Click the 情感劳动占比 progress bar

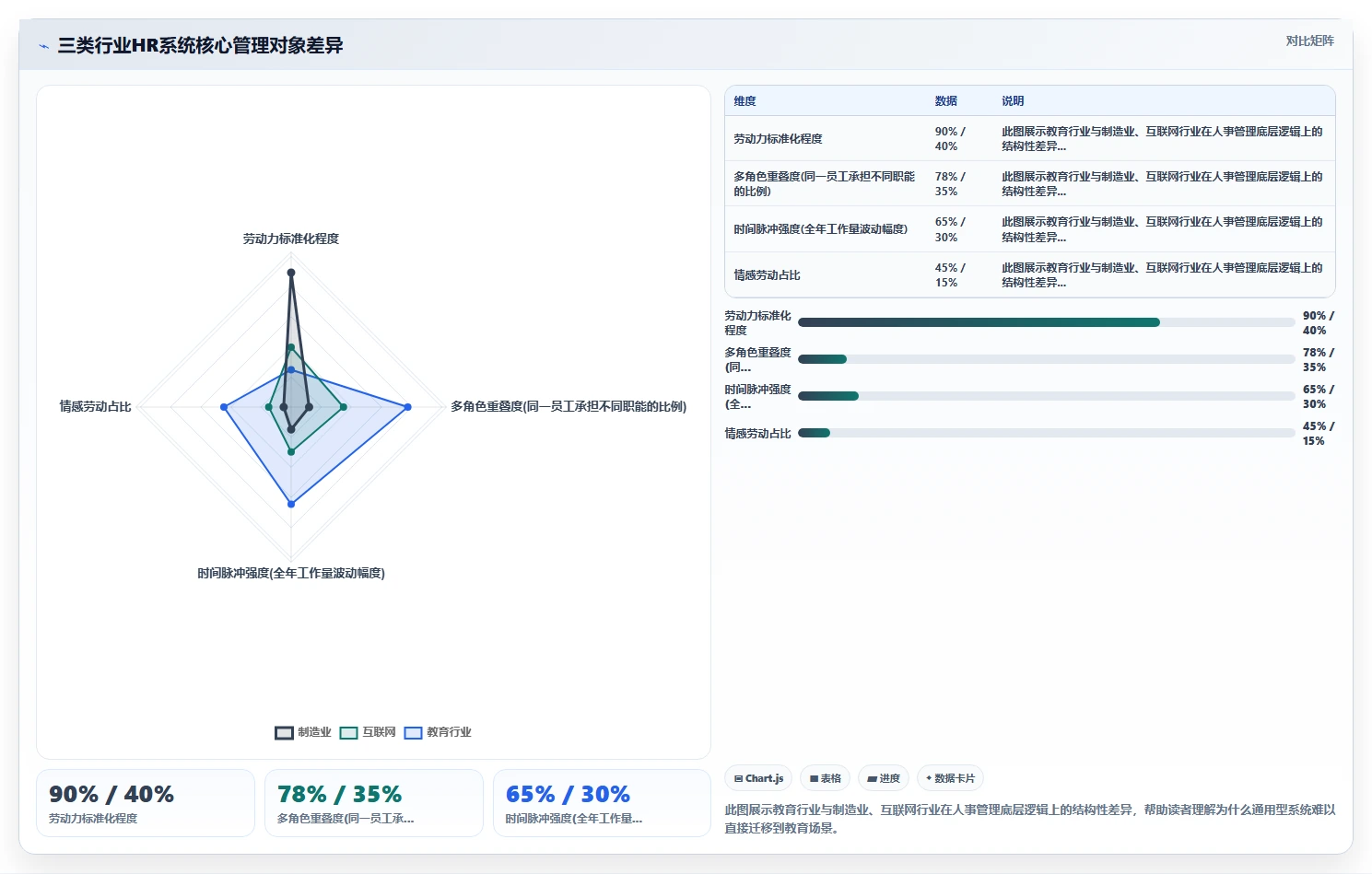pyautogui.click(x=1046, y=433)
